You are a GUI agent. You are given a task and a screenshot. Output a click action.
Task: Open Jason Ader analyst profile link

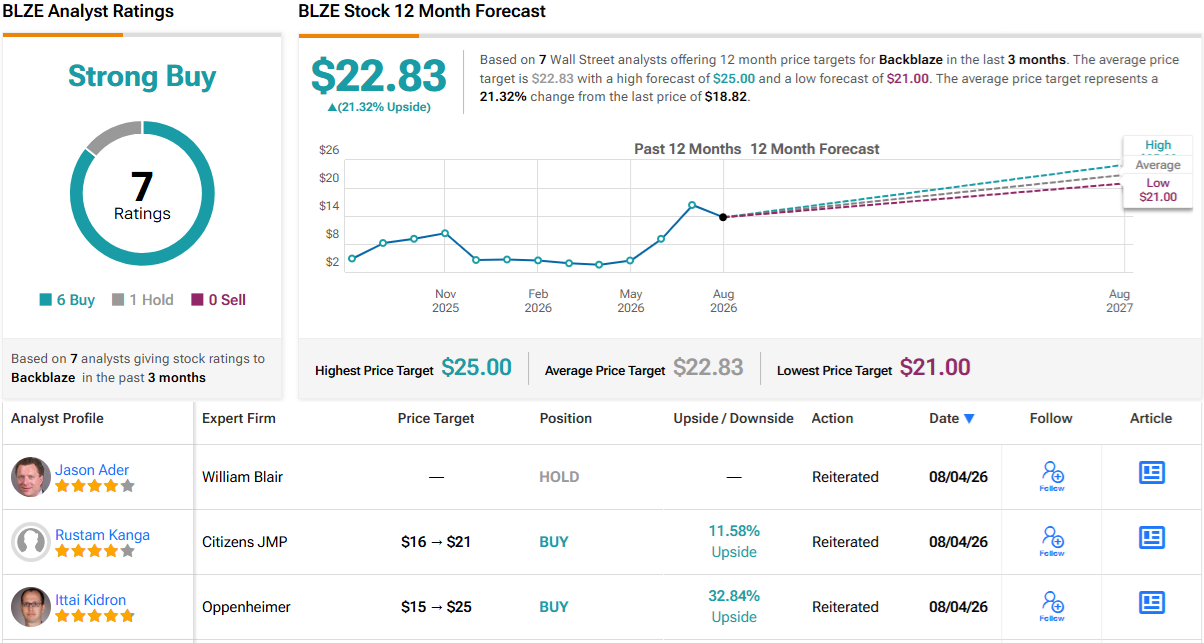pyautogui.click(x=92, y=470)
